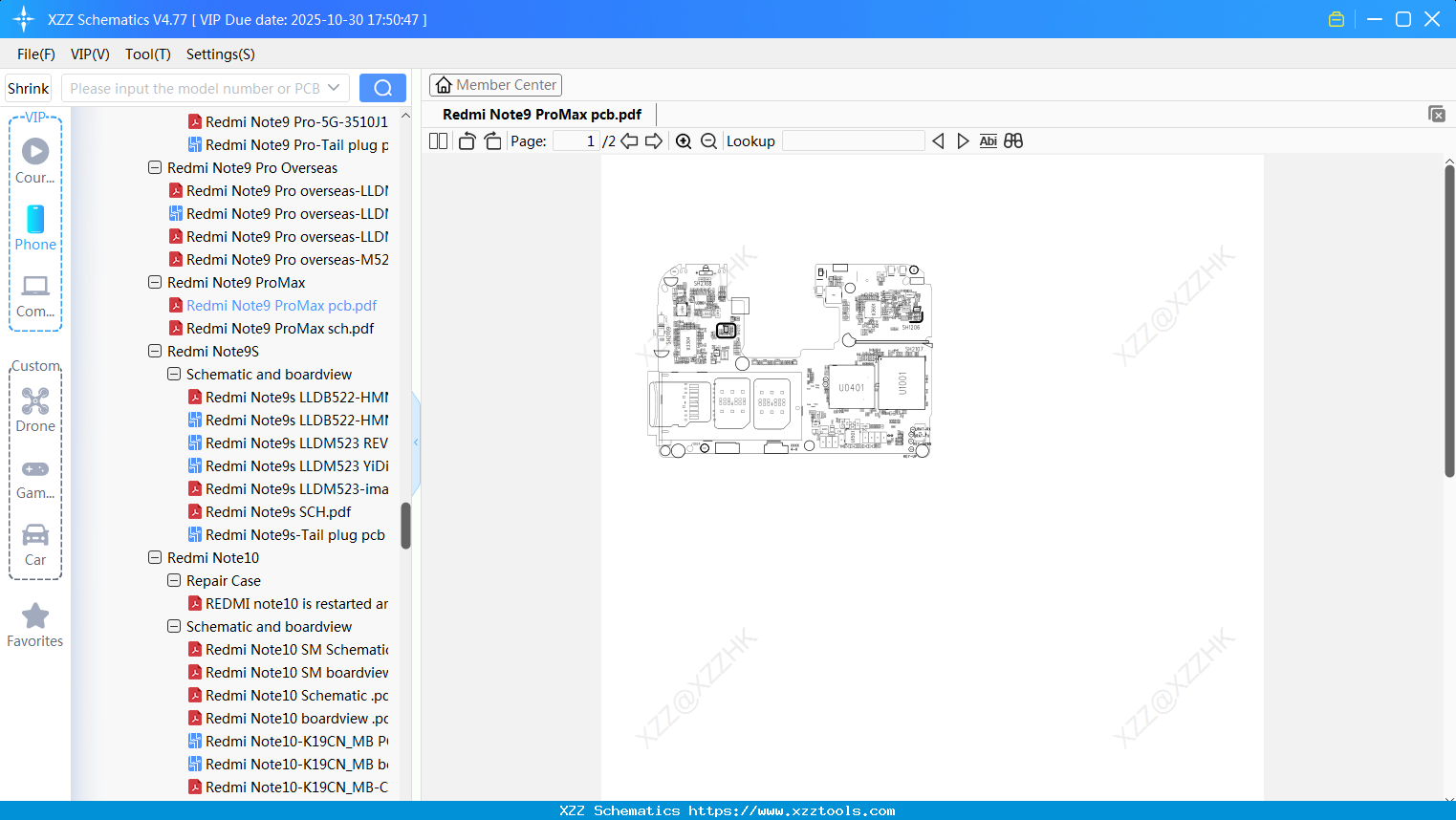The height and width of the screenshot is (820, 1456).
Task: Open the Member Center
Action: [x=495, y=85]
